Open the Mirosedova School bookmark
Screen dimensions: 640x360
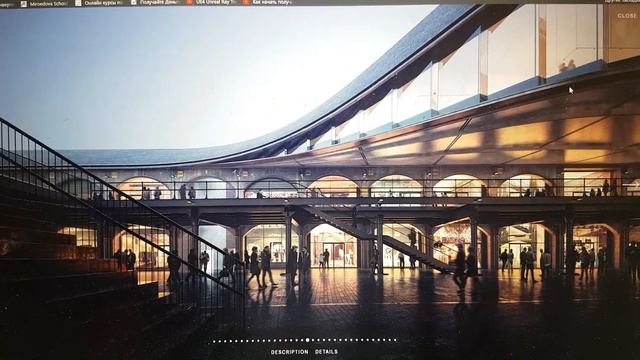click(x=44, y=3)
